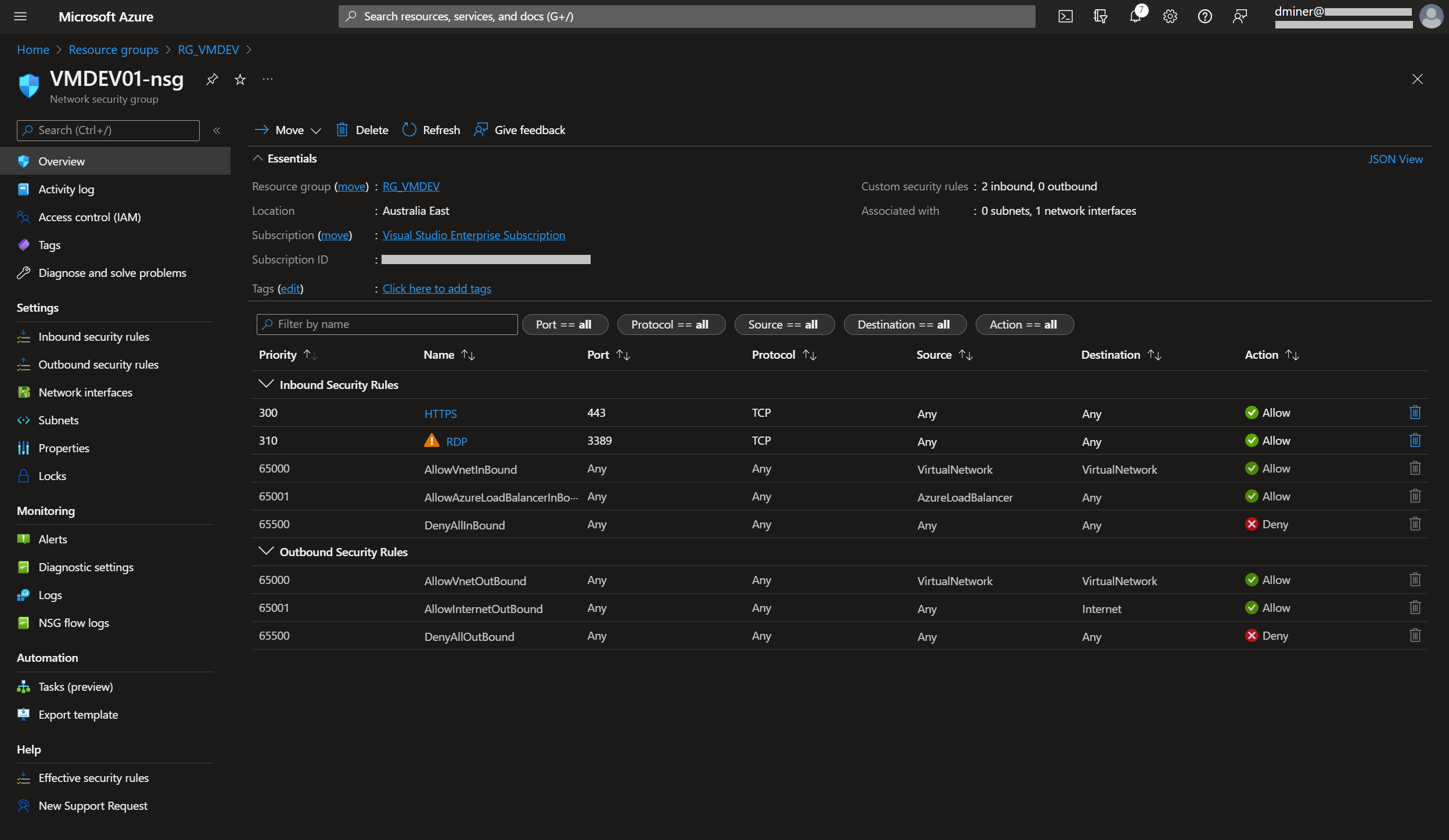This screenshot has width=1449, height=840.
Task: Collapse the left sidebar menu
Action: pos(217,131)
